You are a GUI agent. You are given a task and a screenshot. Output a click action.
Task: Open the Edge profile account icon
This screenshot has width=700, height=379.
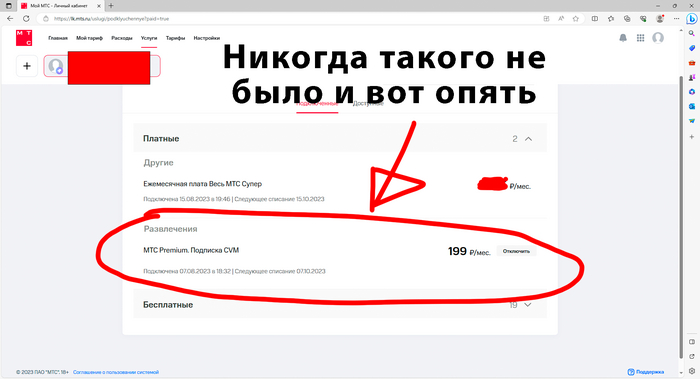coord(660,19)
